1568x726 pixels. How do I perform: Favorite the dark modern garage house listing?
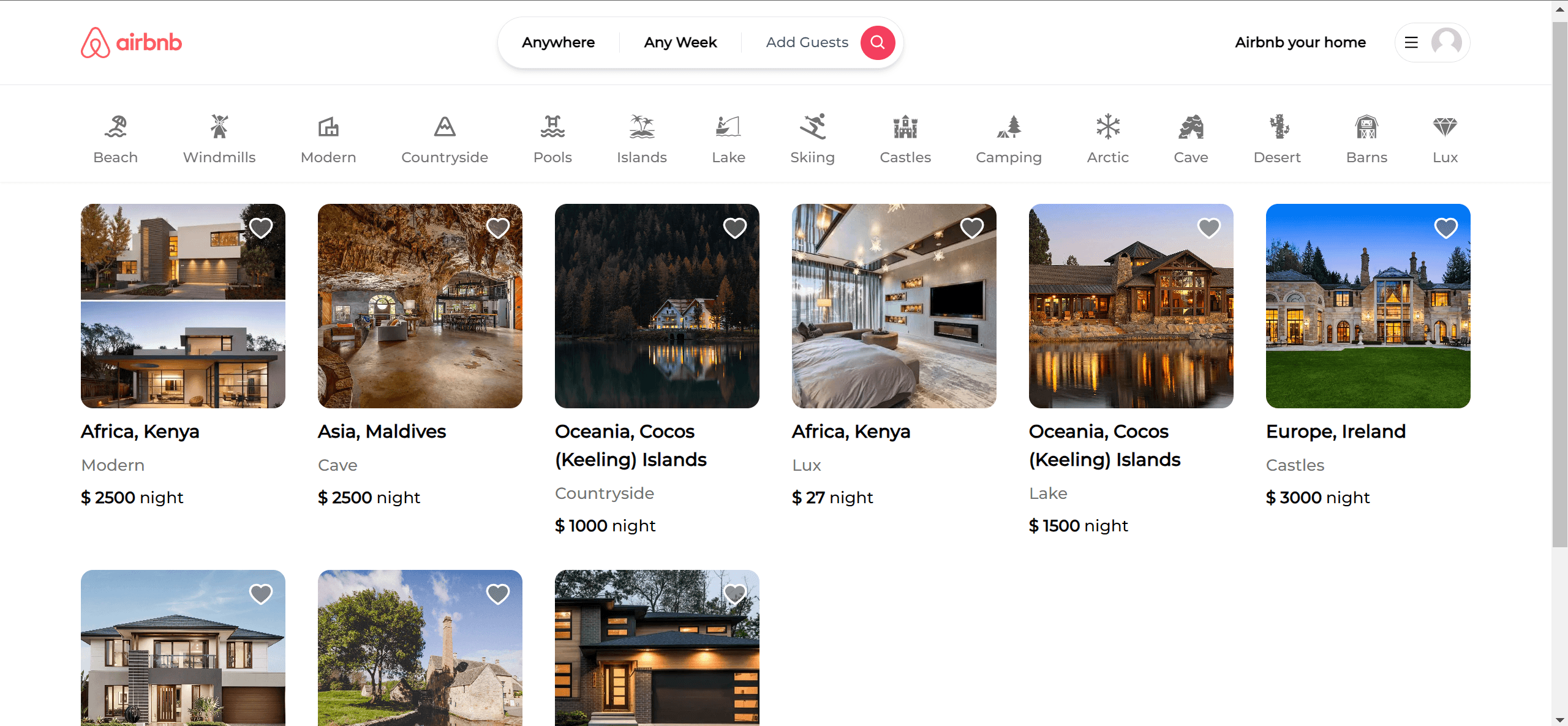(735, 594)
